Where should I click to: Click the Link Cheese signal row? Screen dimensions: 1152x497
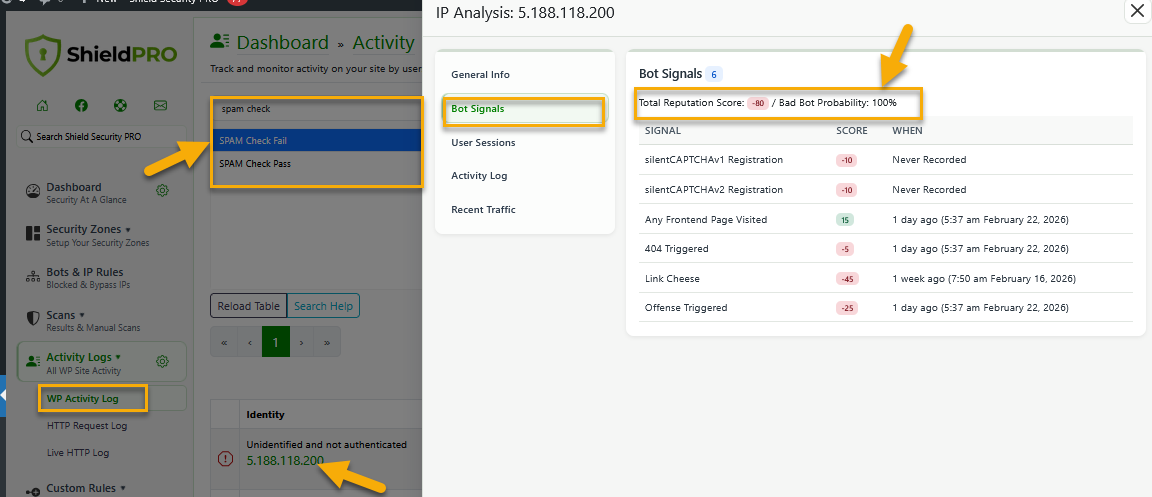pyautogui.click(x=886, y=279)
